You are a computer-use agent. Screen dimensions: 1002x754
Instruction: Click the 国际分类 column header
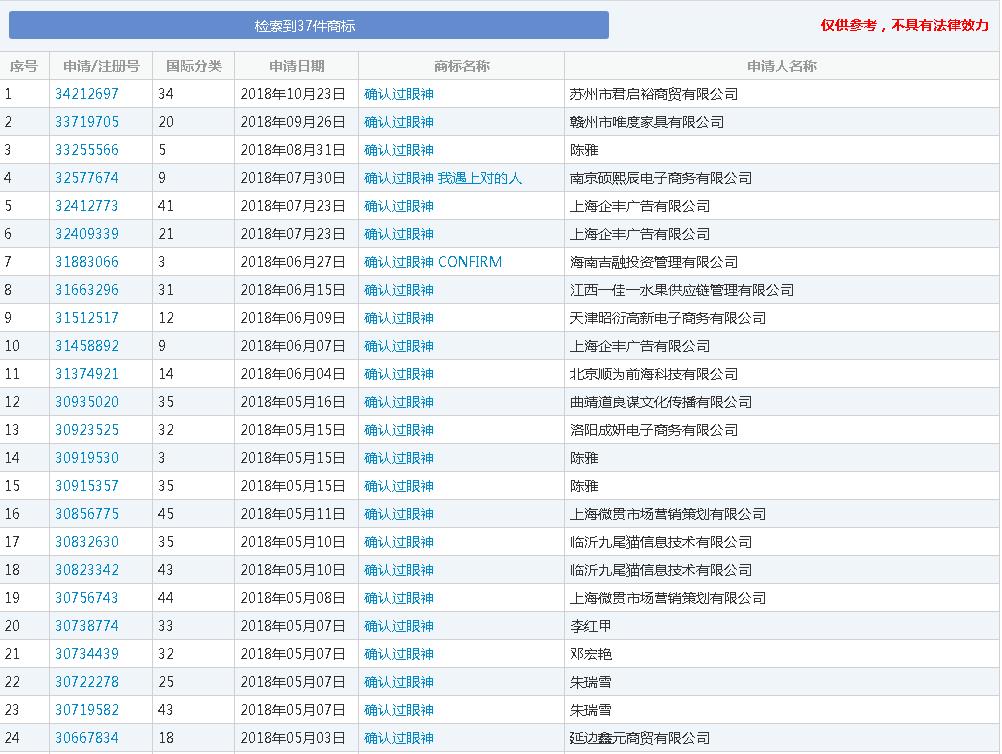tap(194, 66)
